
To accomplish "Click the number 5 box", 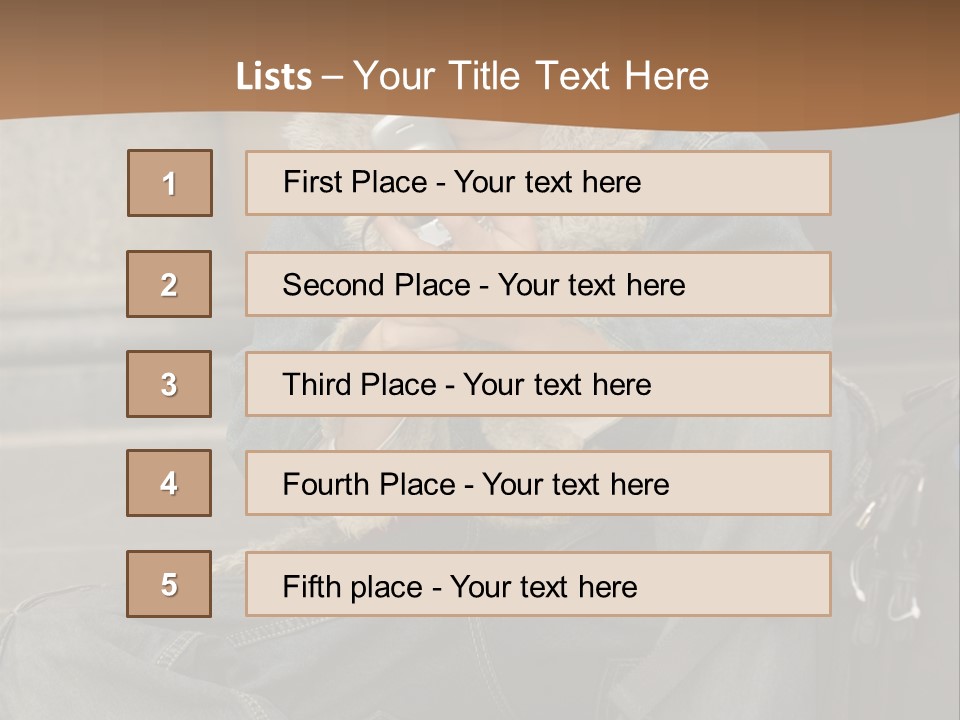I will [169, 584].
